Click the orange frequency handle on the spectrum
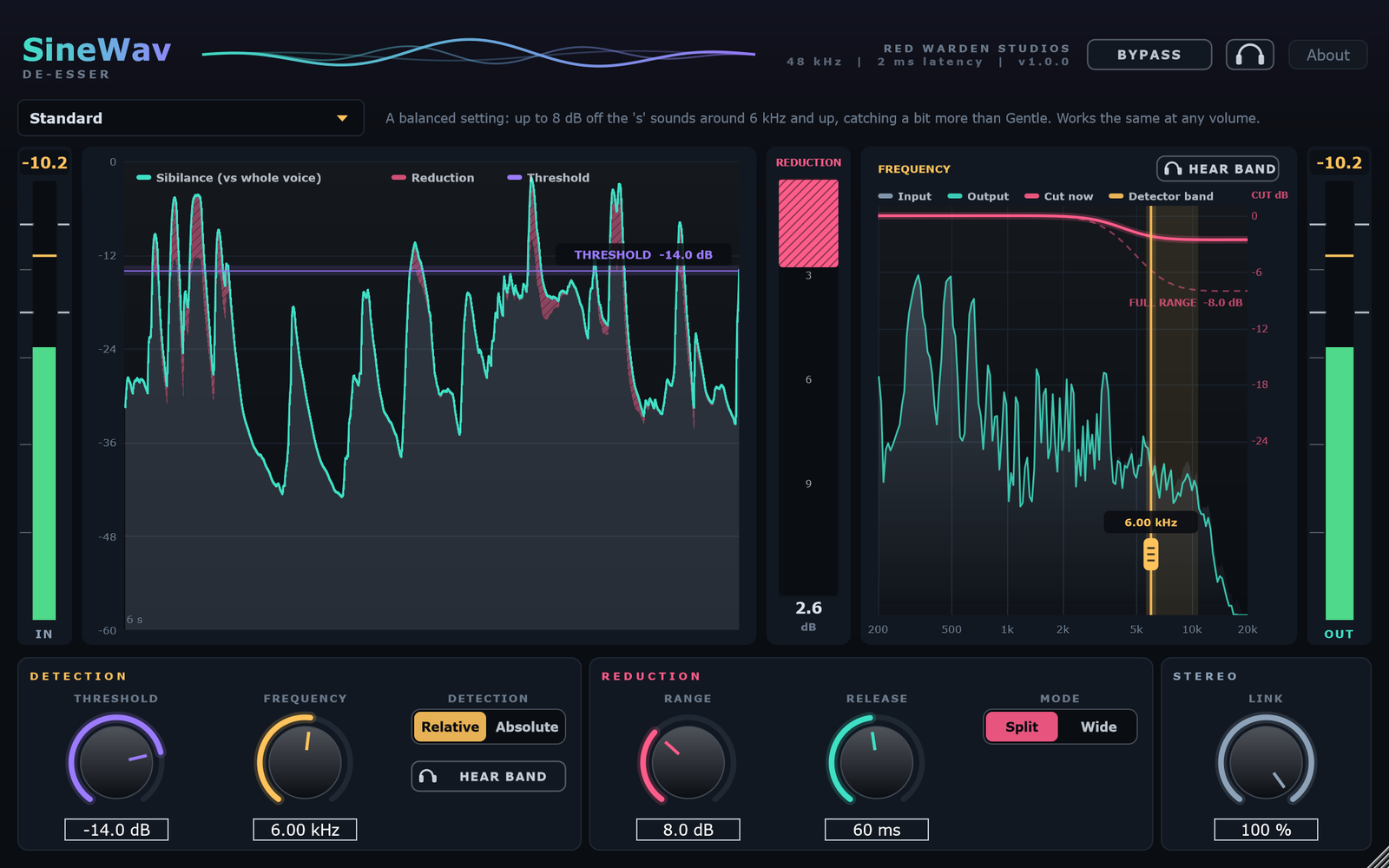Image resolution: width=1389 pixels, height=868 pixels. click(1151, 554)
